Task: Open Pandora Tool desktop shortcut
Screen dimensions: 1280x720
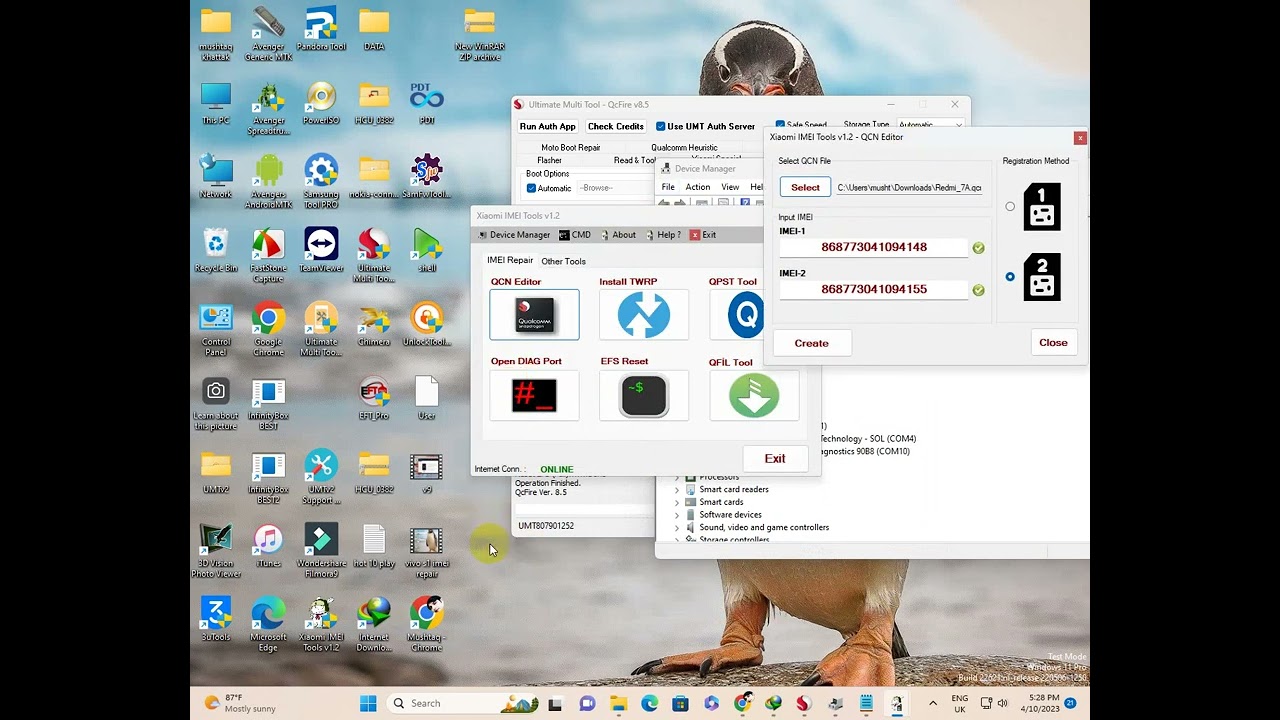Action: point(321,29)
